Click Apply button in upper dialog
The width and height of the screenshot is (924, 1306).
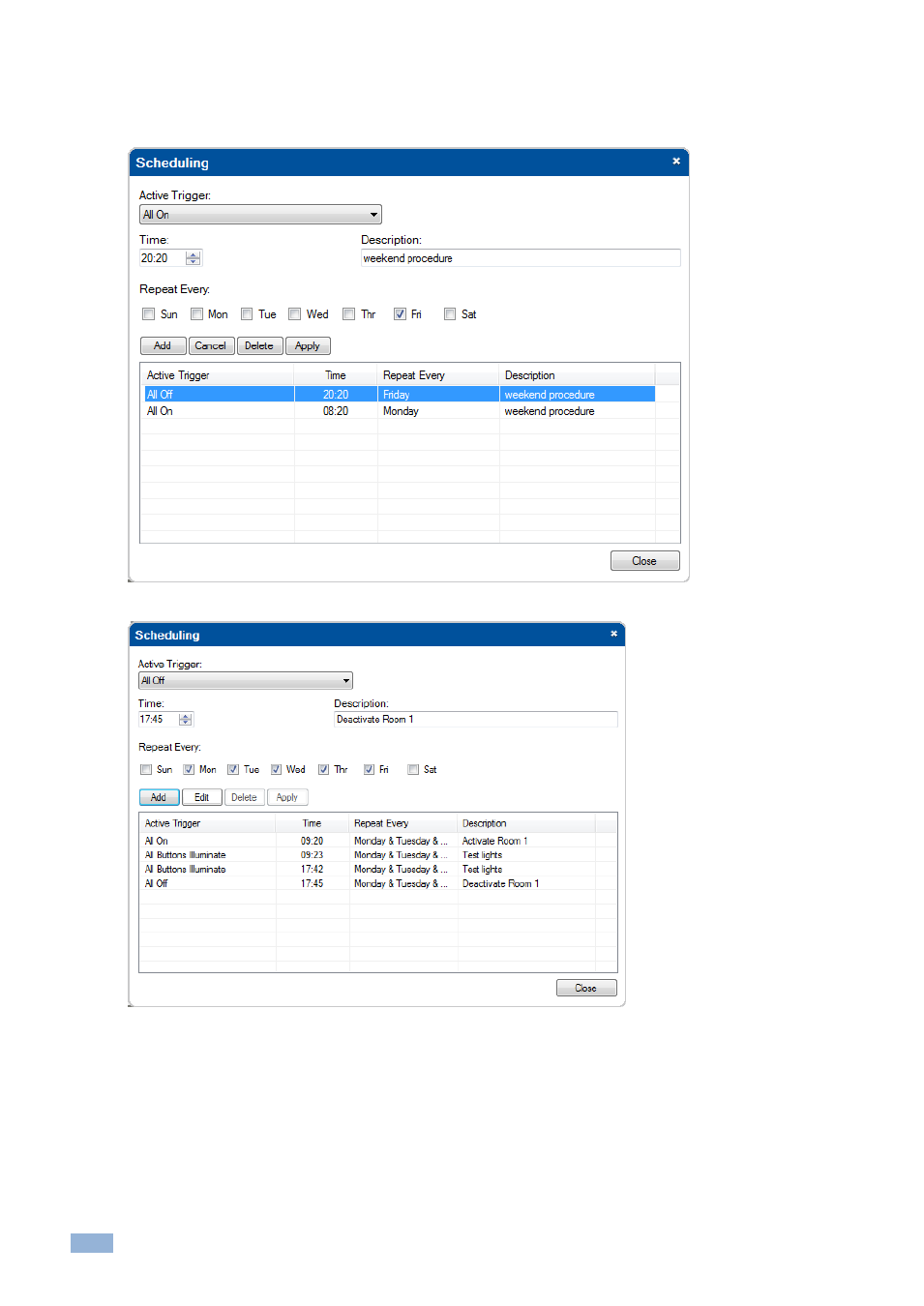point(308,345)
